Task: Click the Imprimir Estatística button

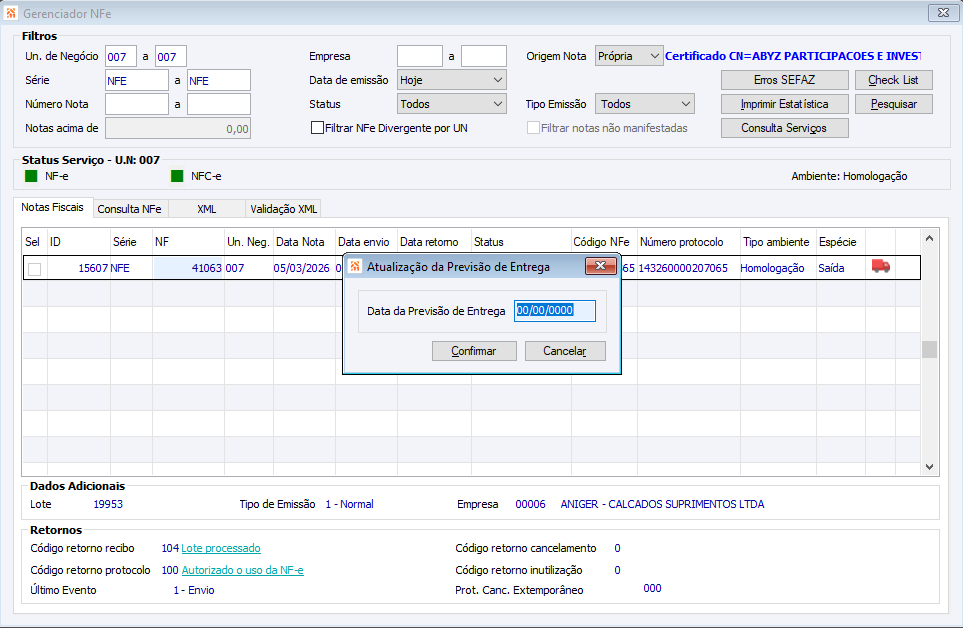Action: click(784, 104)
